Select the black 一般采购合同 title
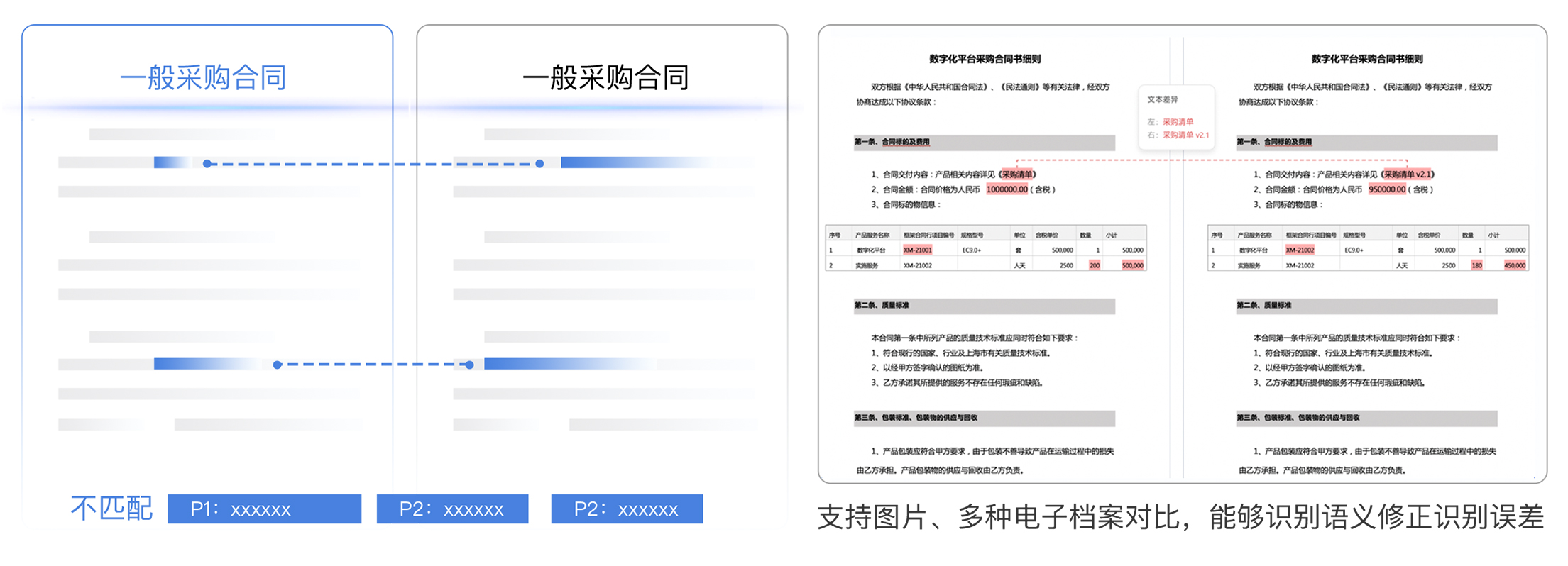Image resolution: width=1568 pixels, height=566 pixels. 605,77
